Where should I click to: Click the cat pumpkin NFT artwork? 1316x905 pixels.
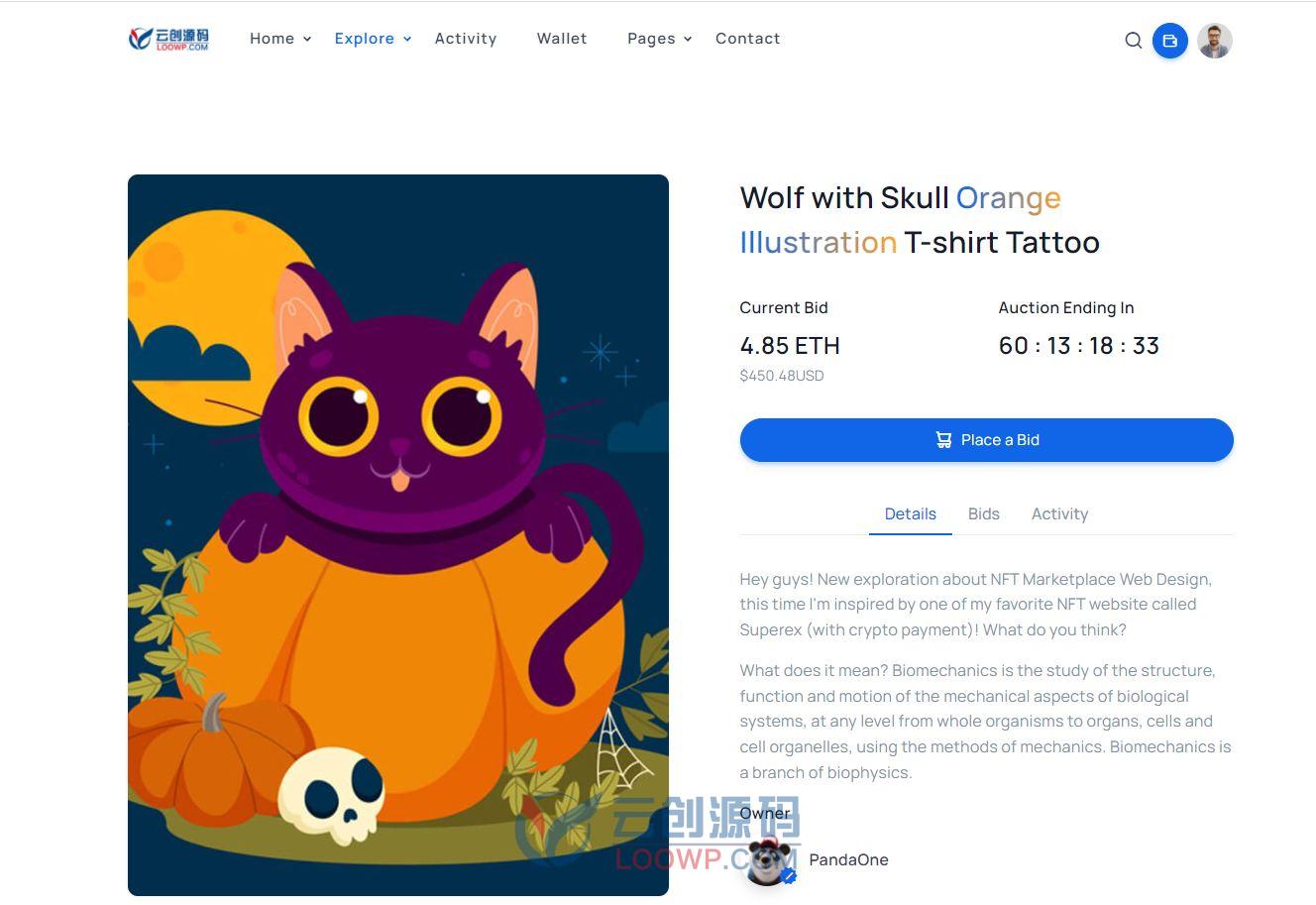398,535
